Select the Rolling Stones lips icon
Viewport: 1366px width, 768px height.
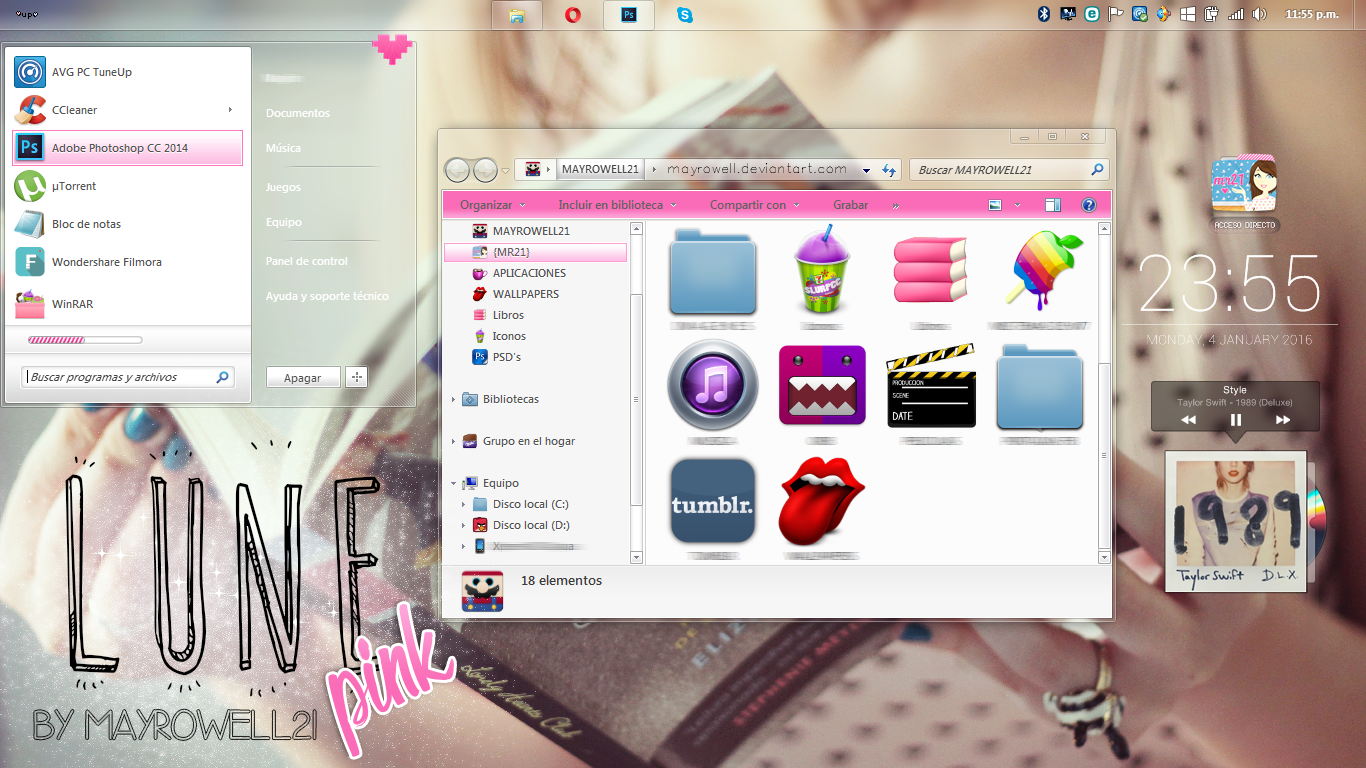pyautogui.click(x=821, y=502)
